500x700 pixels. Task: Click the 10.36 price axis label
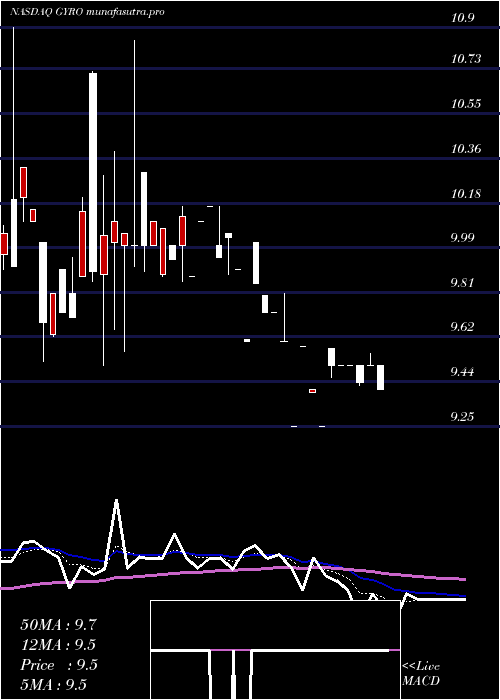pos(466,148)
